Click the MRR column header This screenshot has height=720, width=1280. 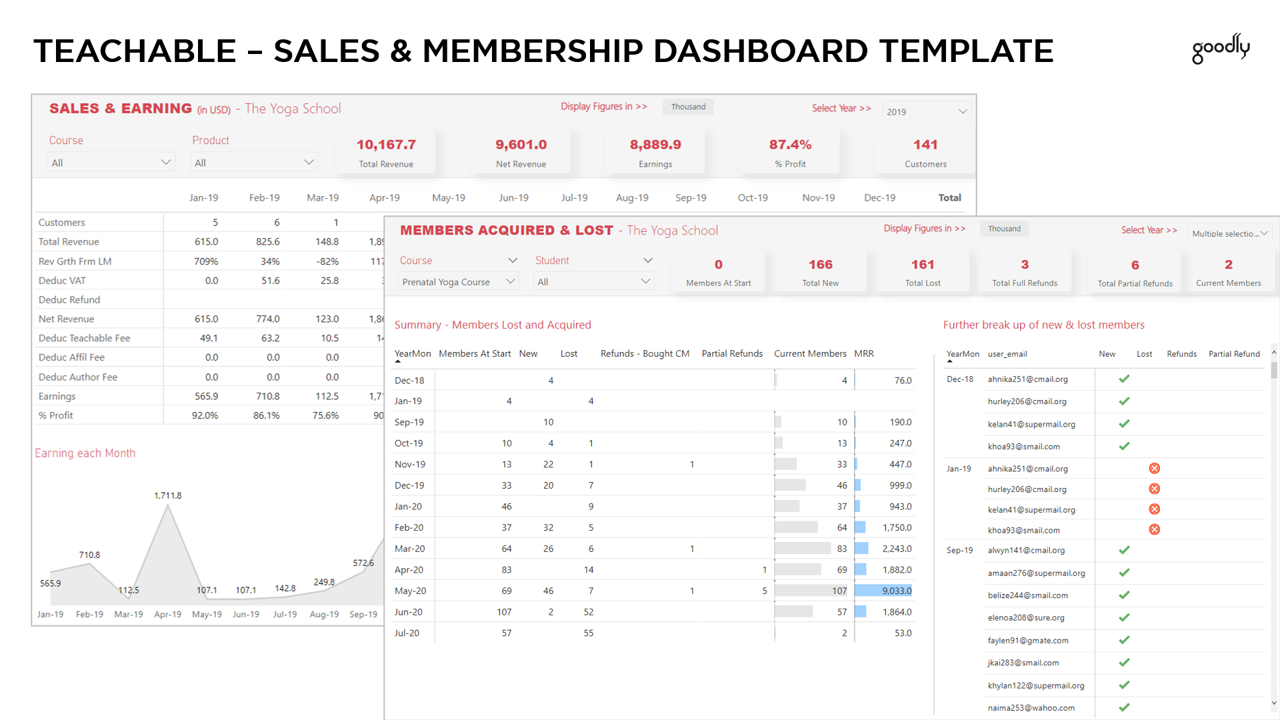click(x=864, y=353)
